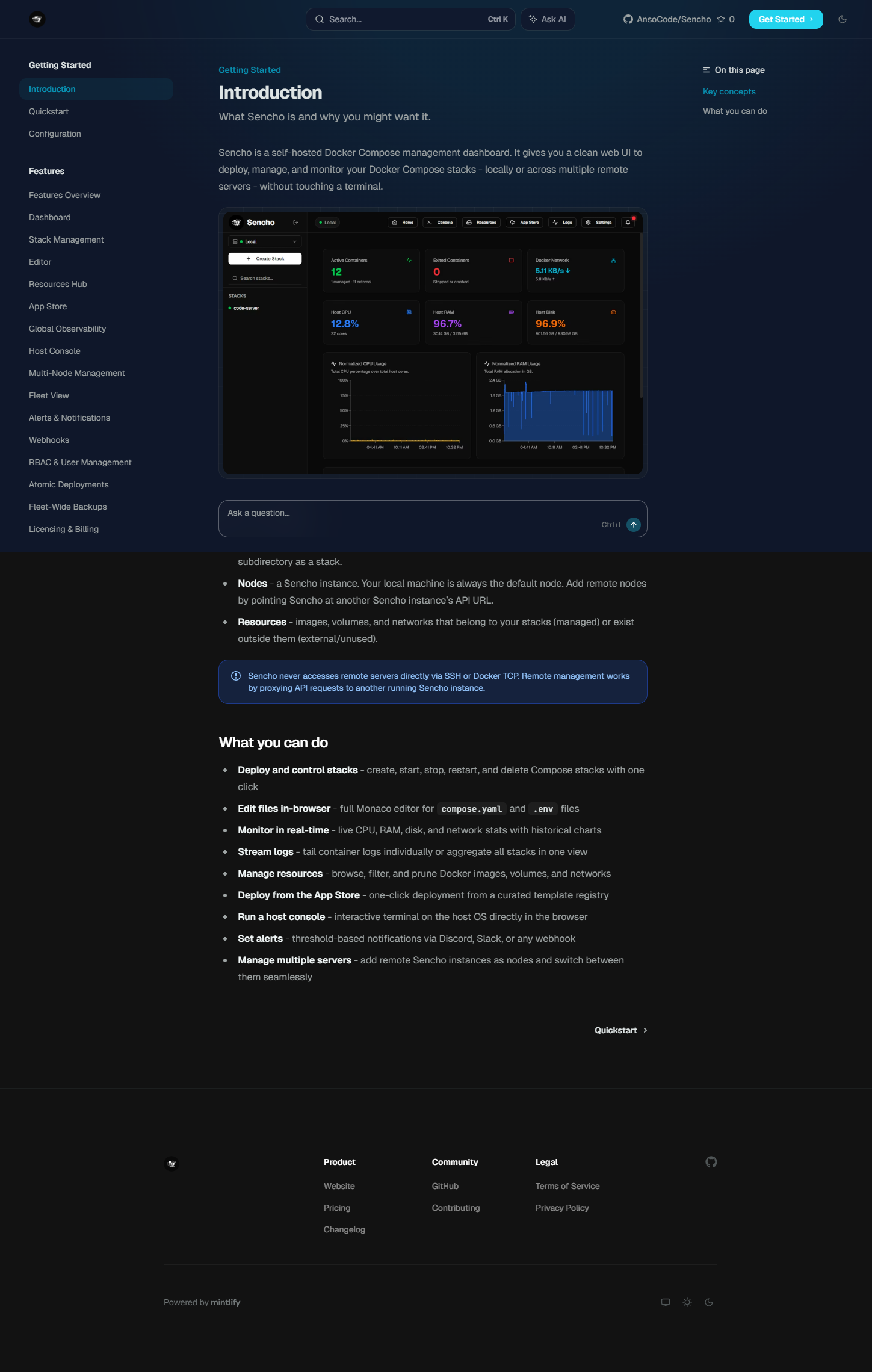Go to the next page Quickstart link
Viewport: 872px width, 1372px height.
(620, 1030)
